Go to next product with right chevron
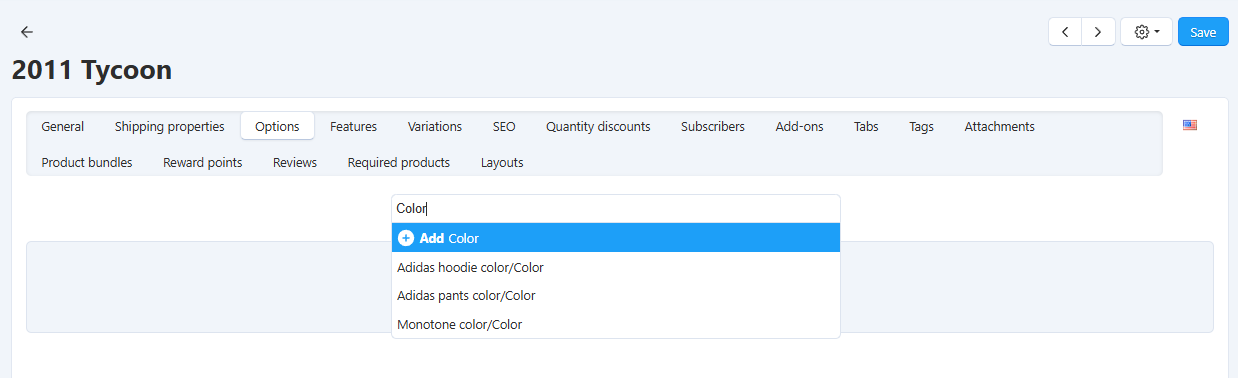1238x378 pixels. [x=1098, y=32]
